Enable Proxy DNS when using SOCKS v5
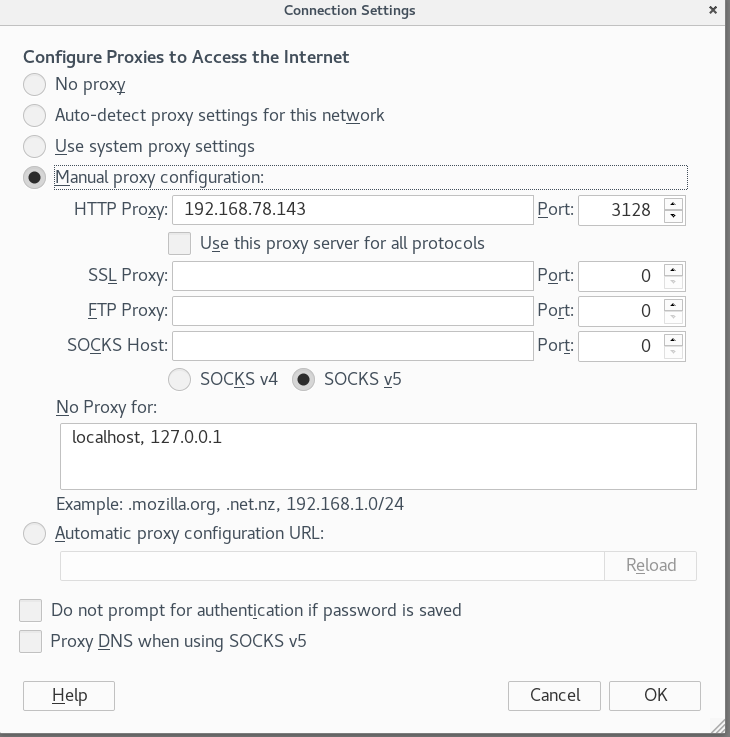 (31, 642)
